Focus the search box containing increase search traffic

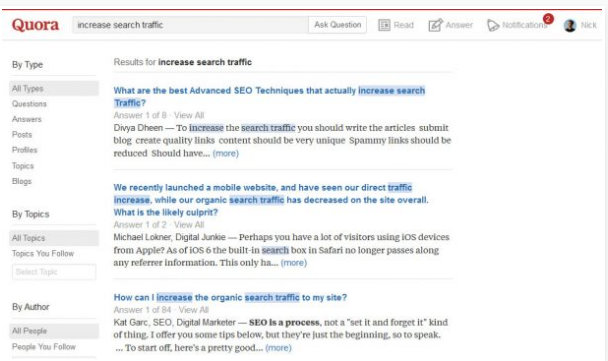point(190,25)
